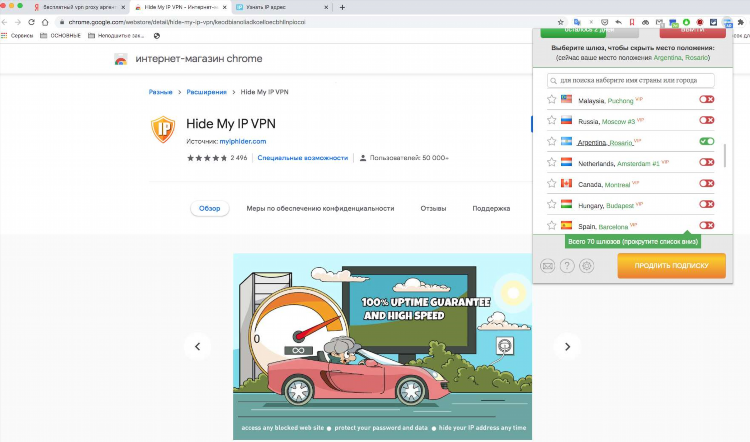
Task: Open the myiphider.com source link
Action: click(x=243, y=142)
